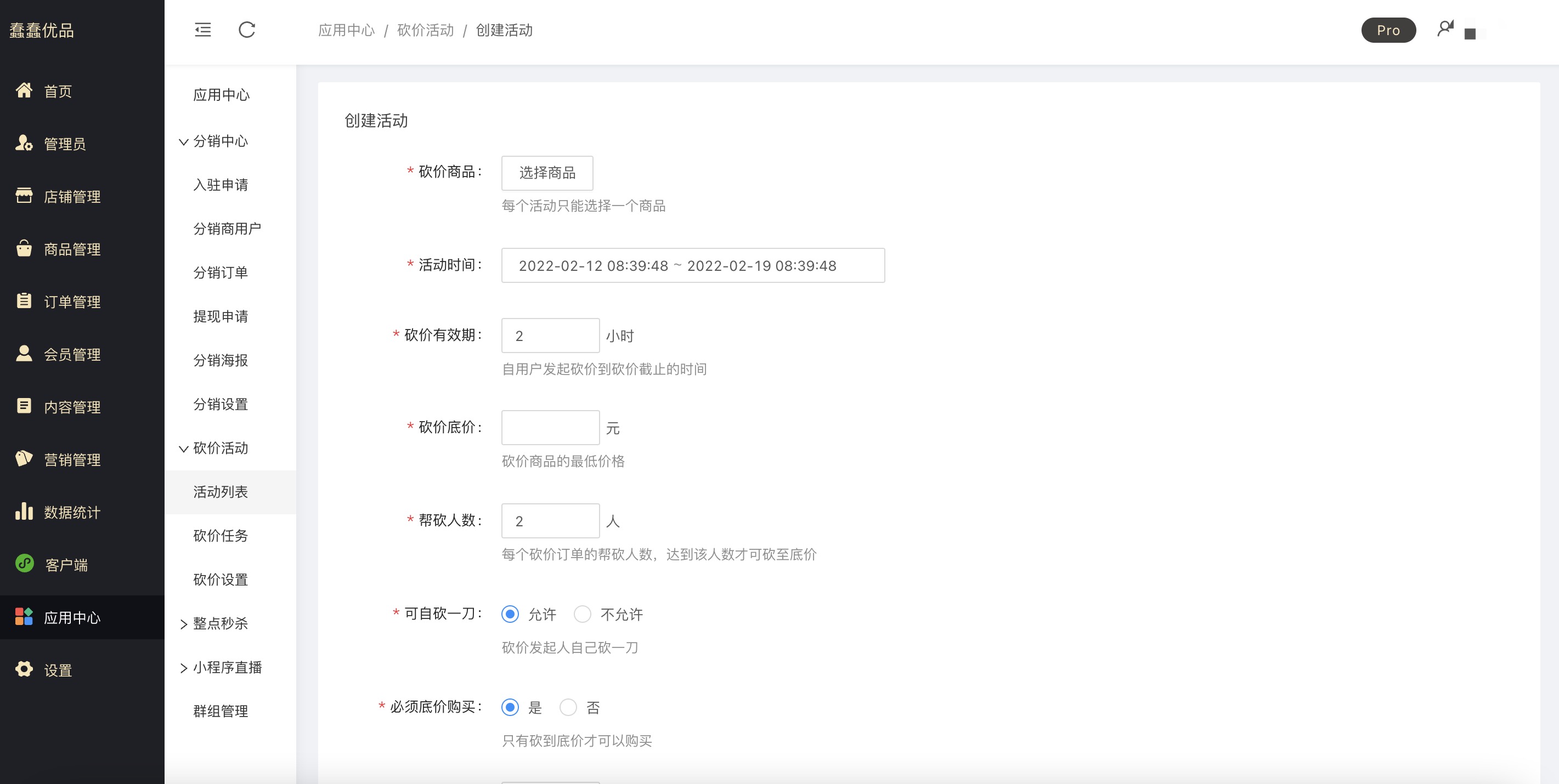Expand the 小程序直播 submenu group

pyautogui.click(x=227, y=667)
